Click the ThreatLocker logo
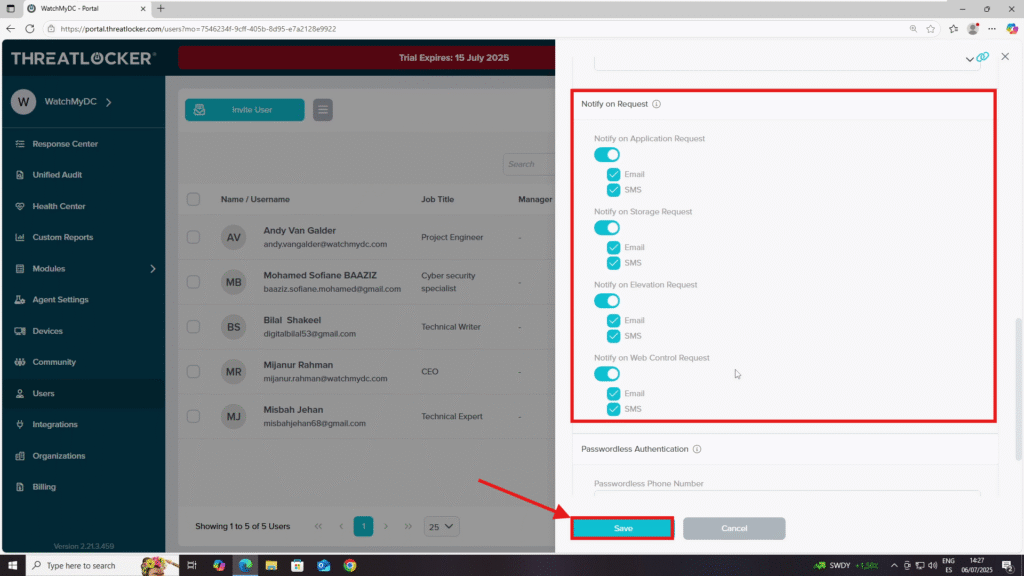1024x576 pixels. (x=83, y=58)
